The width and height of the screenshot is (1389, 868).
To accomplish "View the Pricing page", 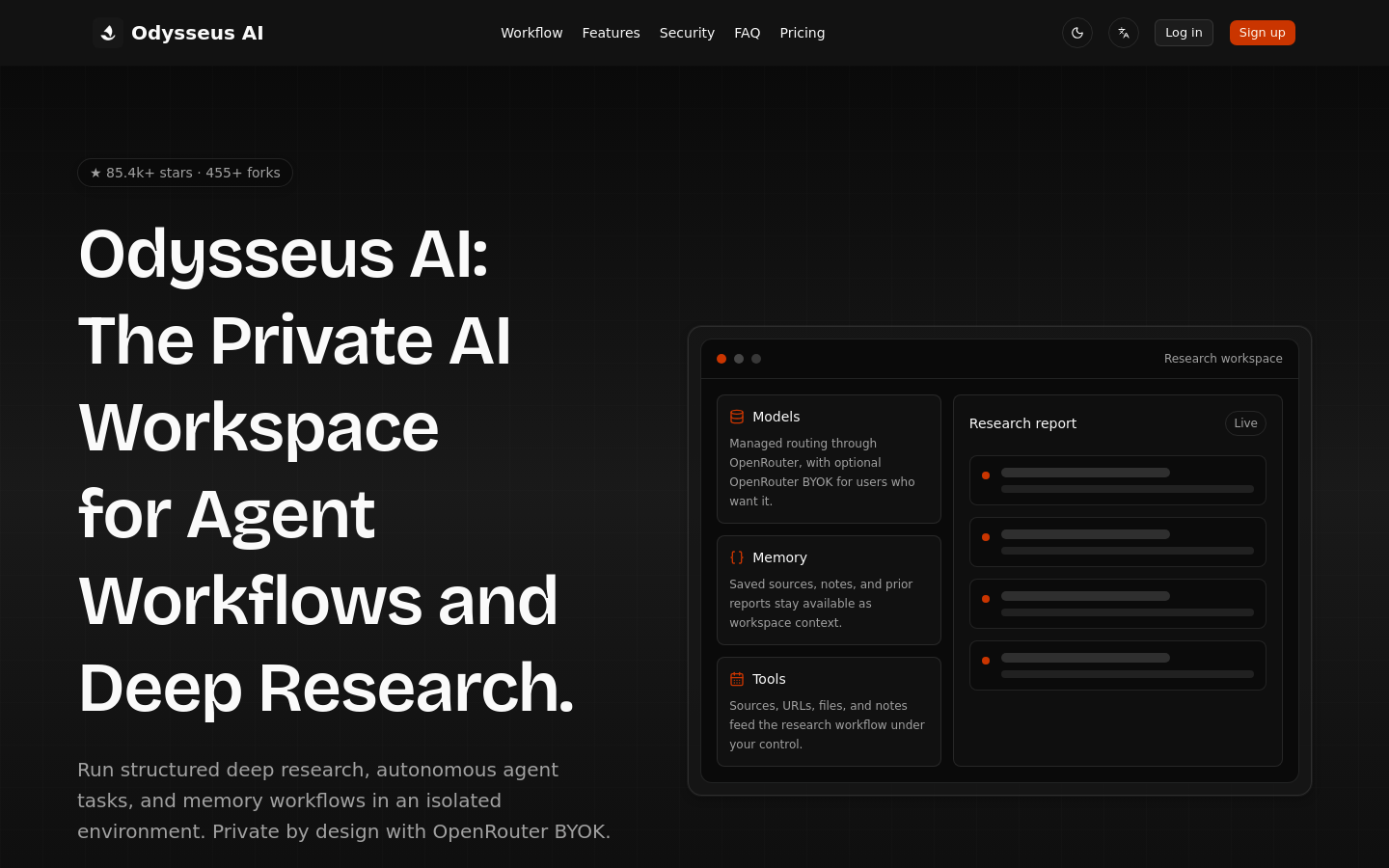I will [x=803, y=33].
